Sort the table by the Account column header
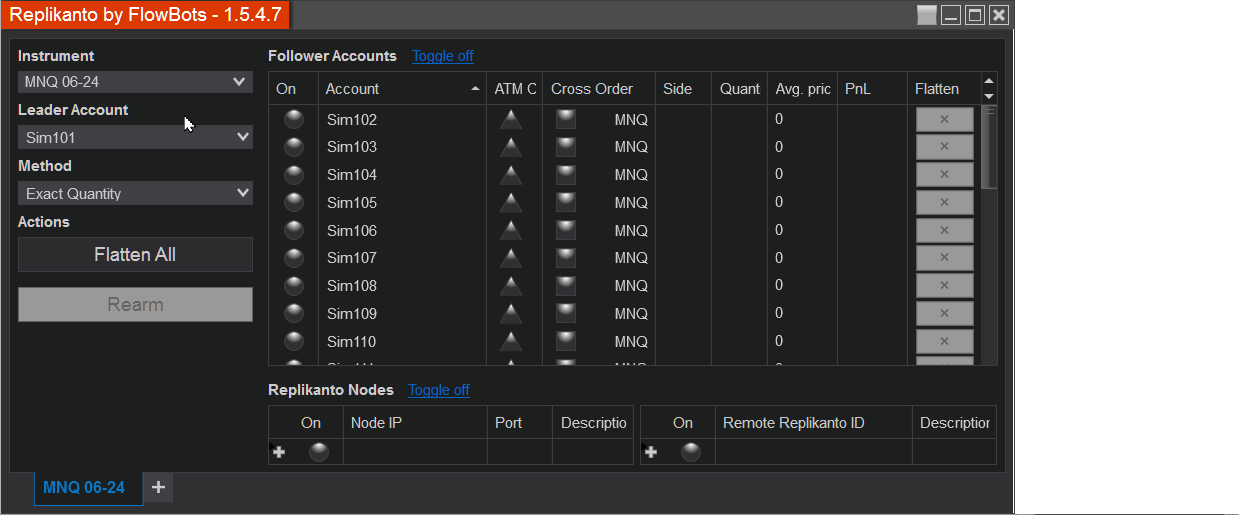The image size is (1239, 515). point(402,89)
